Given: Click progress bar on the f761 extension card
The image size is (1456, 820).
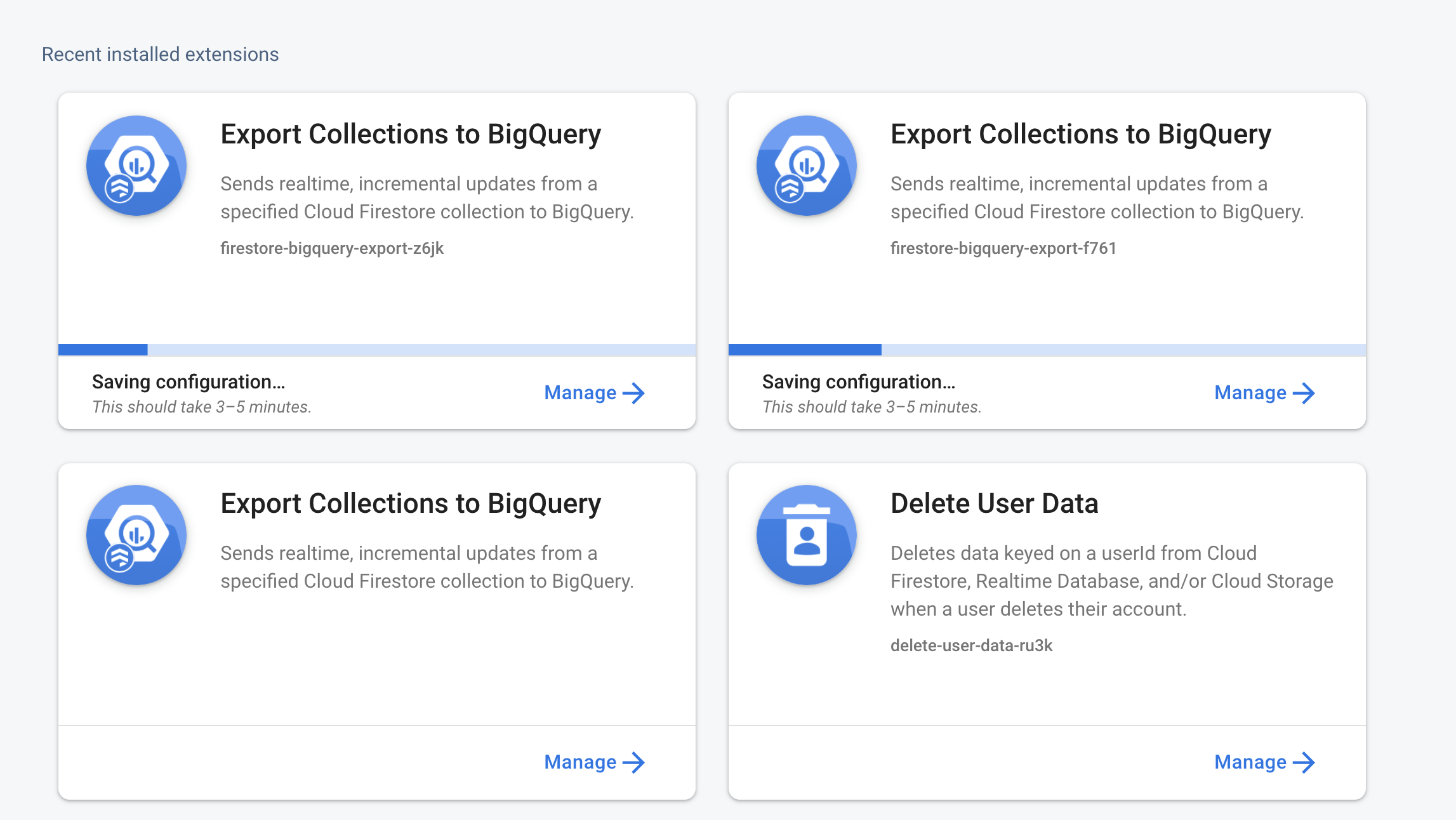Looking at the screenshot, I should [x=1047, y=350].
